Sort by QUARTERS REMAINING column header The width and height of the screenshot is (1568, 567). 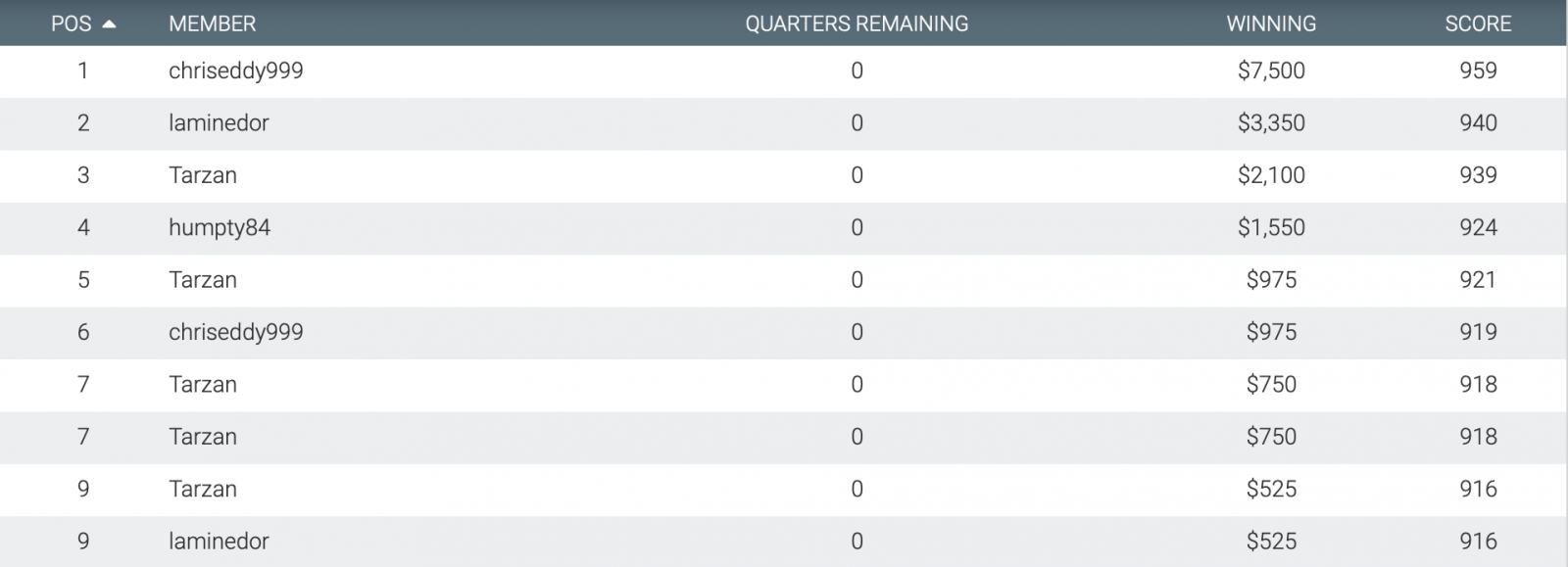pyautogui.click(x=857, y=24)
